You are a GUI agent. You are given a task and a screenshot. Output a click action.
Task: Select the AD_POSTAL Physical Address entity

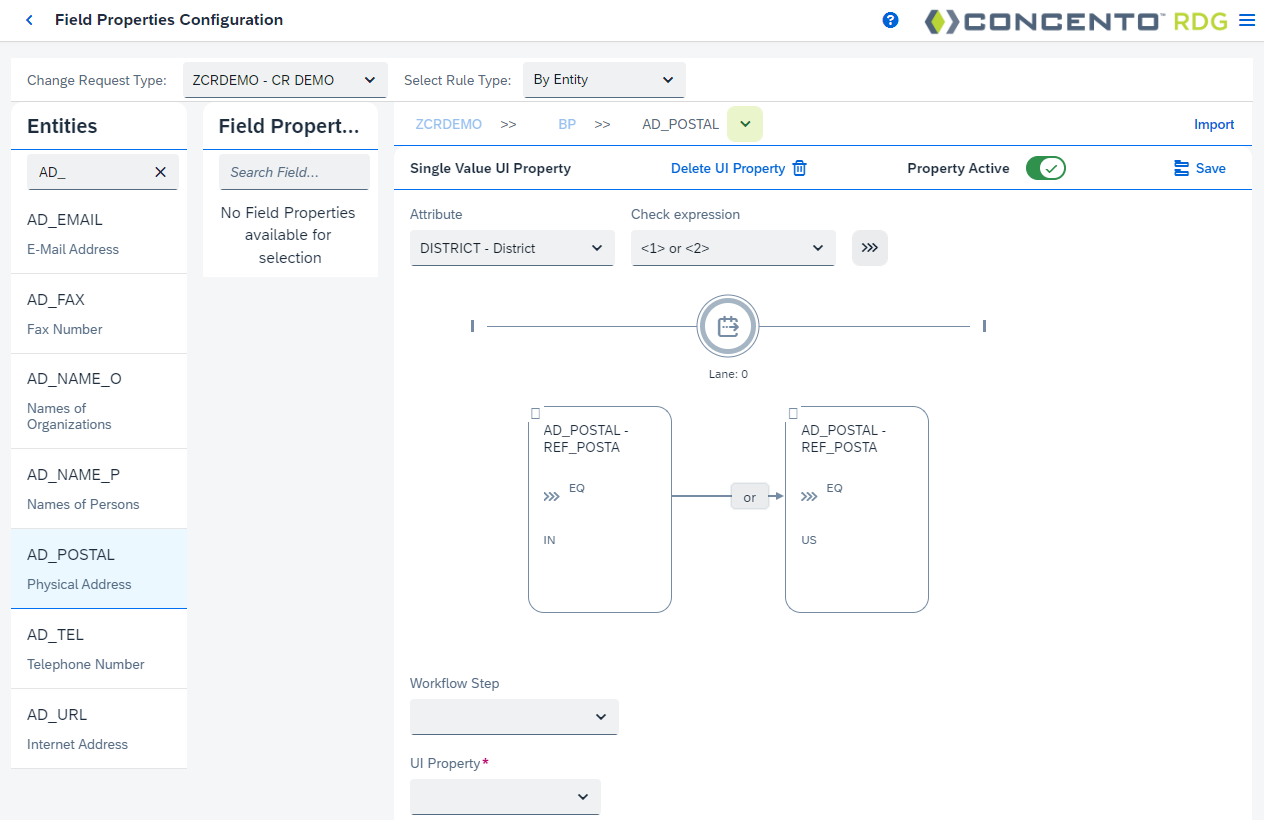coord(99,569)
